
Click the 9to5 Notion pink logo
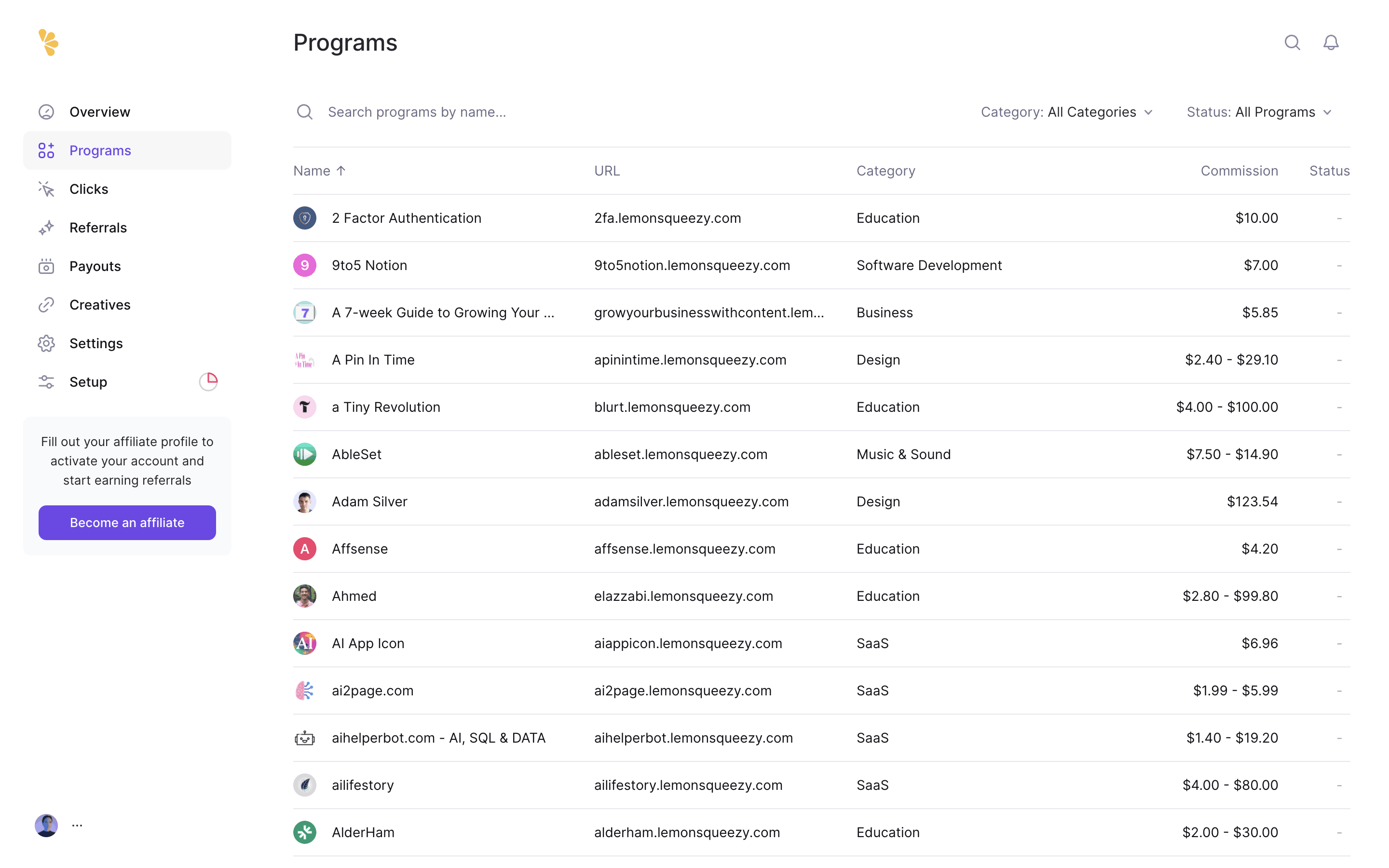305,265
